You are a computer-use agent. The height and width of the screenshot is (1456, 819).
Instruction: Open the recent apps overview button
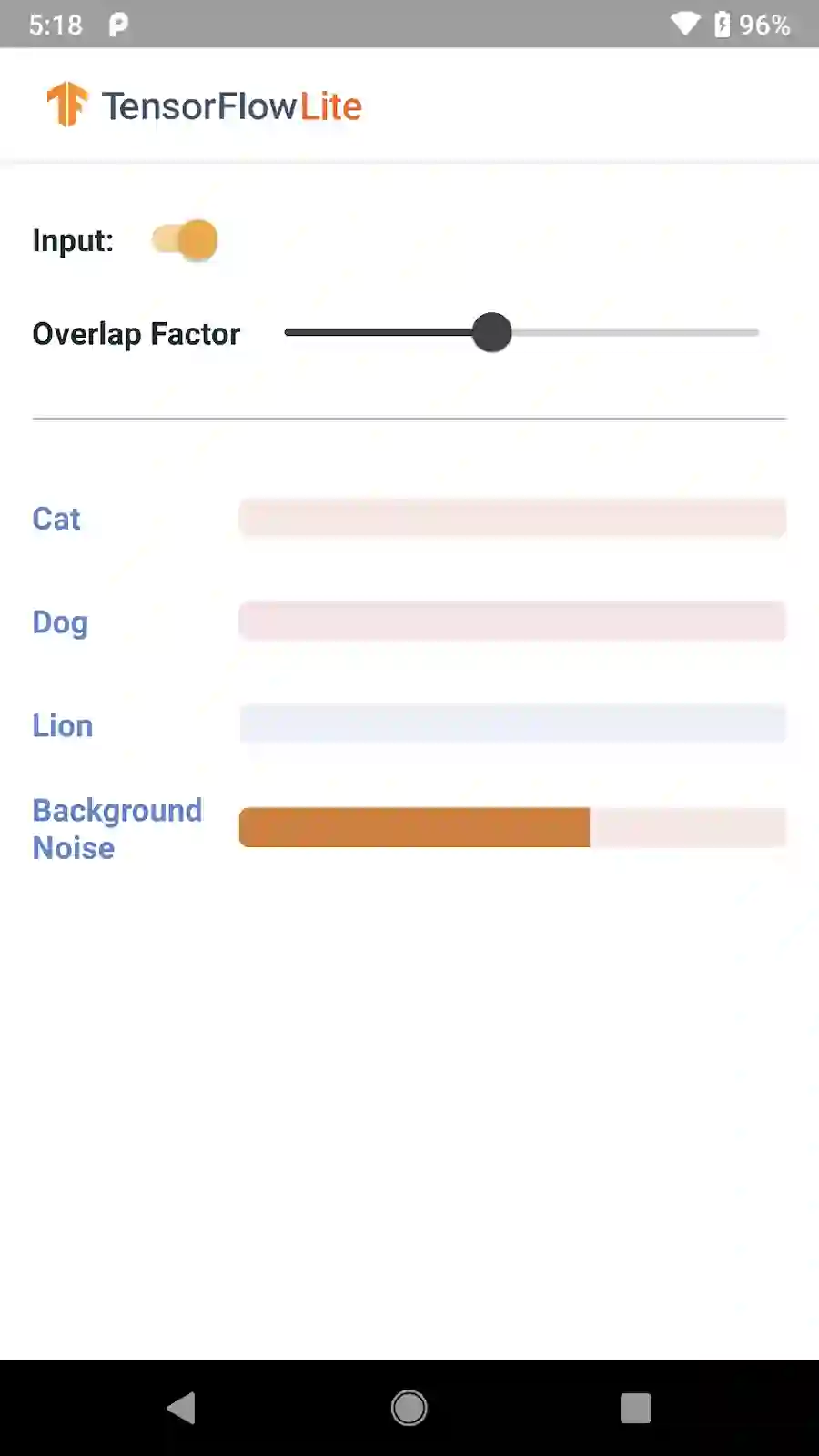point(635,1408)
